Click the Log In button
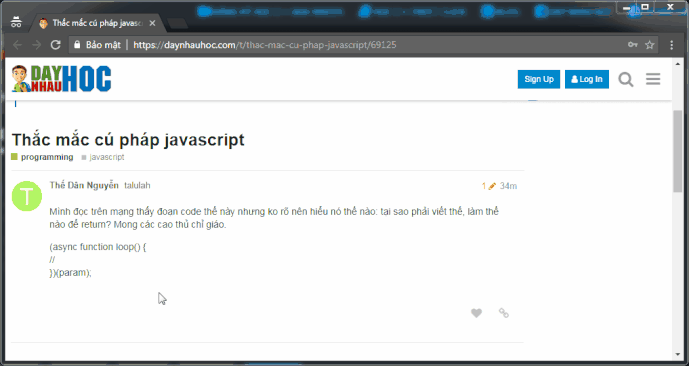This screenshot has width=689, height=366. (x=587, y=79)
